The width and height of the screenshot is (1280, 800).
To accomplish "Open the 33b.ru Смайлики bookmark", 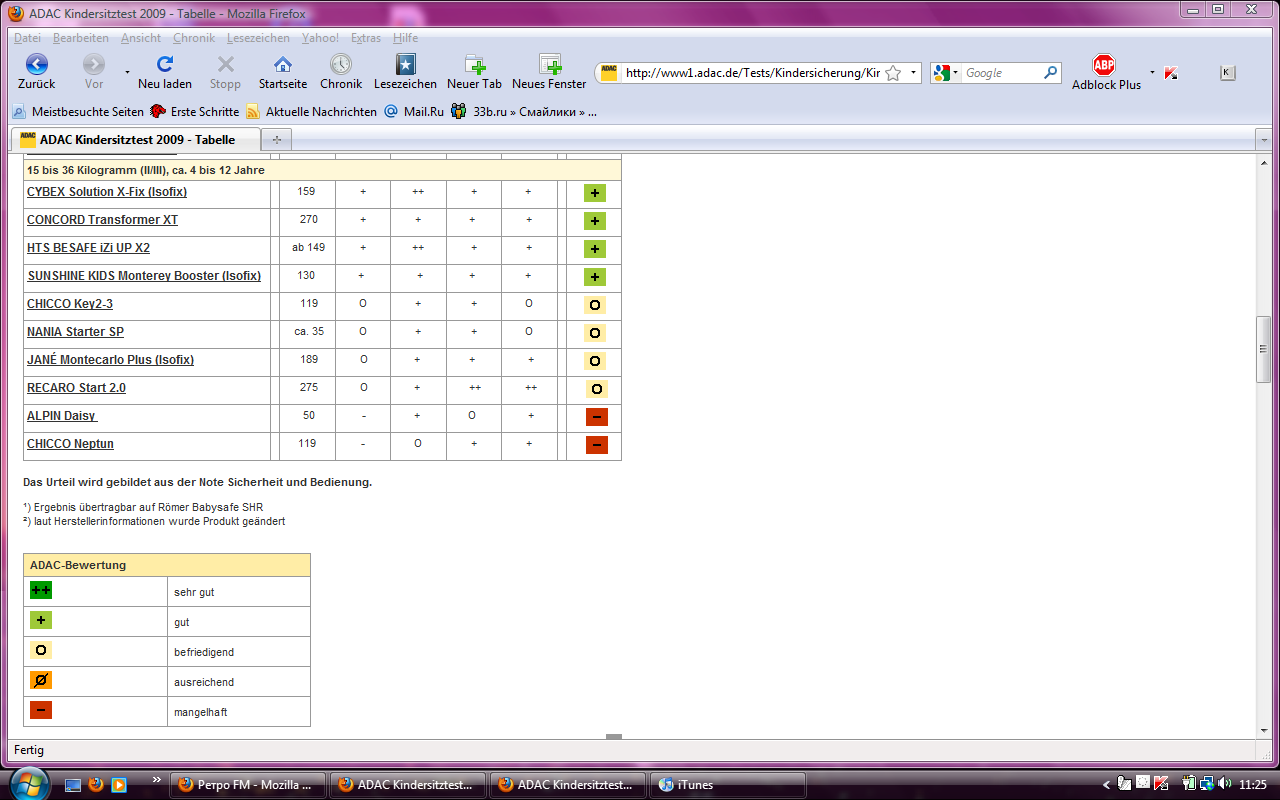I will coord(523,112).
